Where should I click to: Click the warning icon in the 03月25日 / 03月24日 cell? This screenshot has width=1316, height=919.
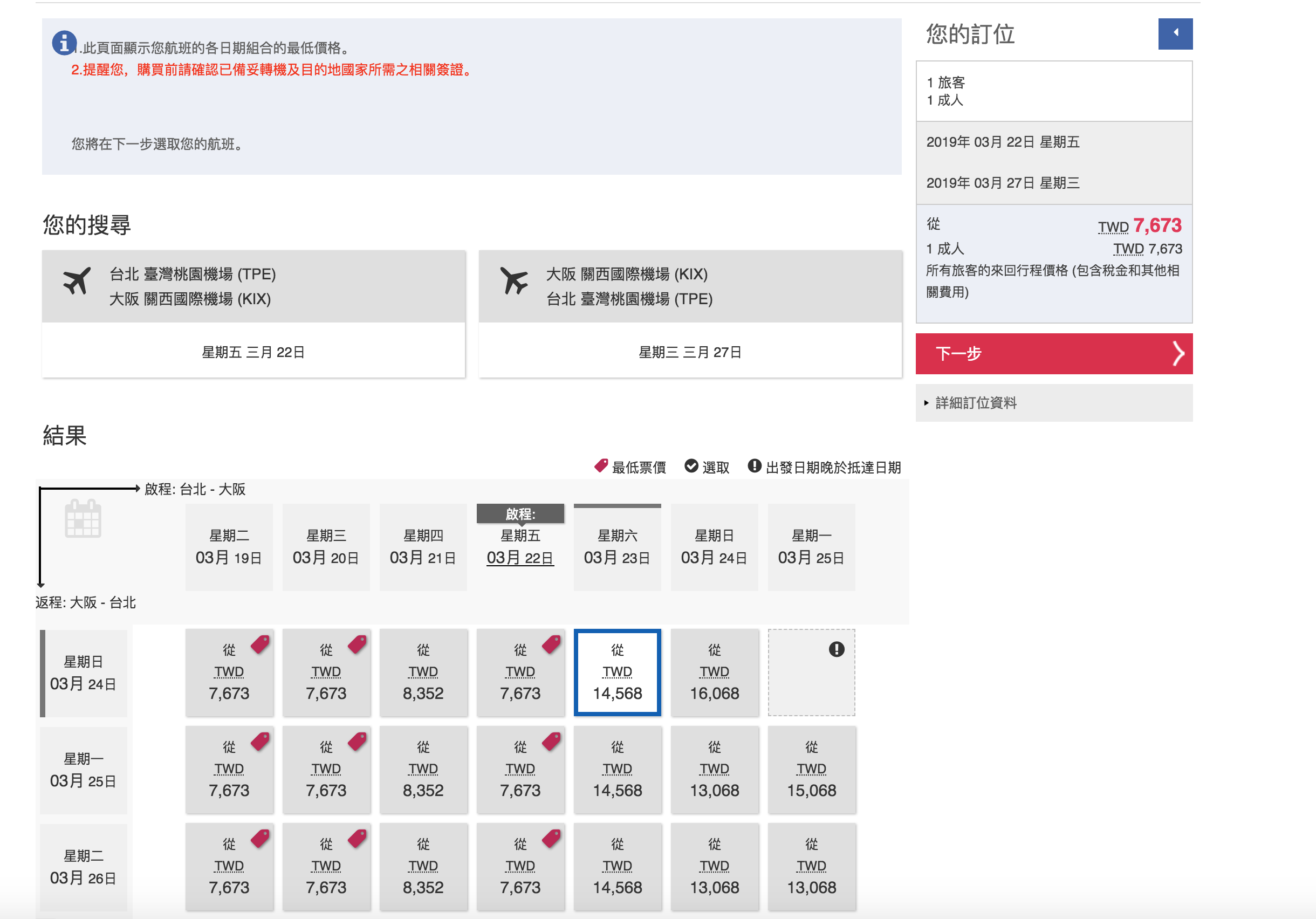pos(837,649)
